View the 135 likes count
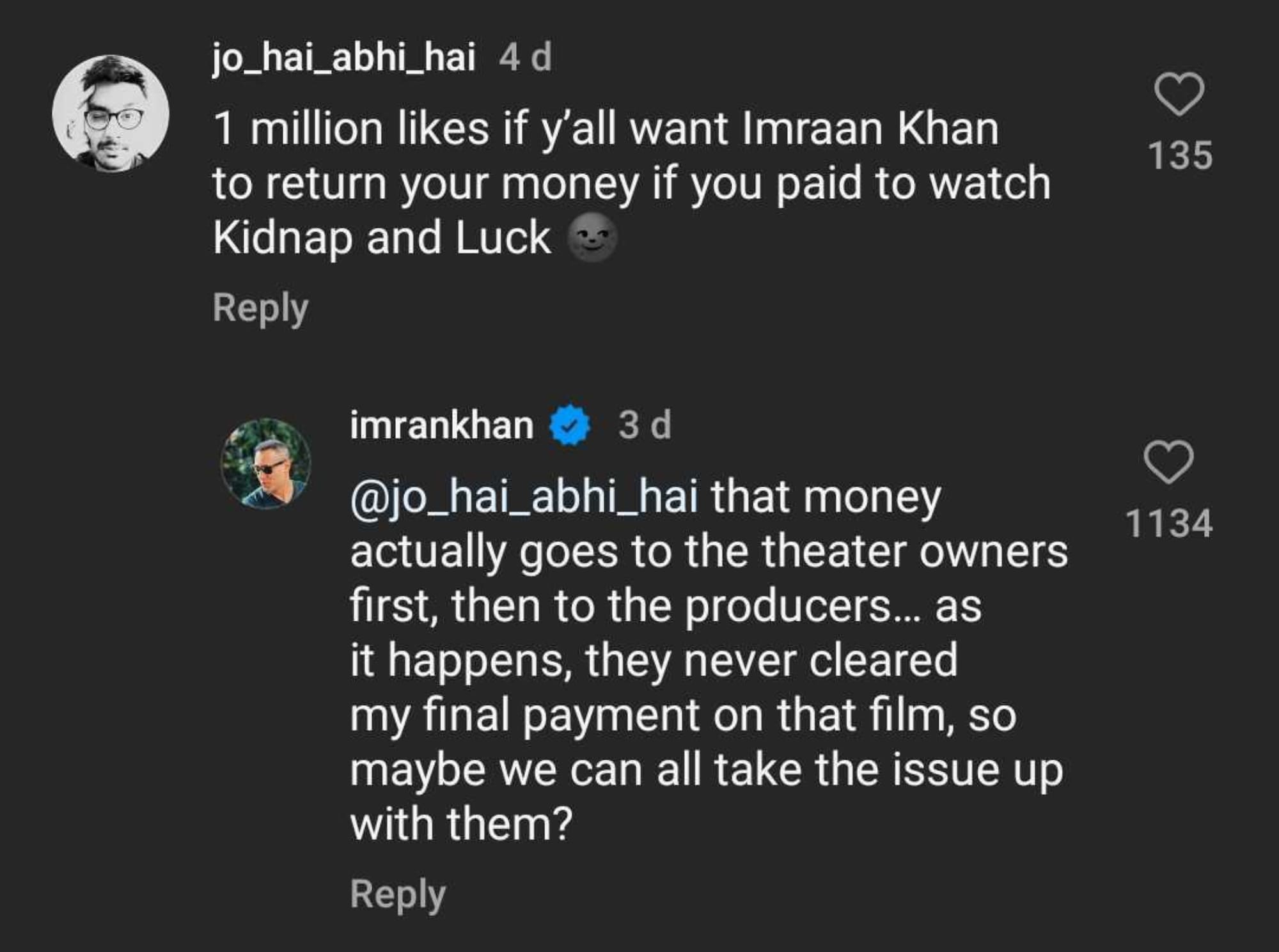 pos(1180,155)
